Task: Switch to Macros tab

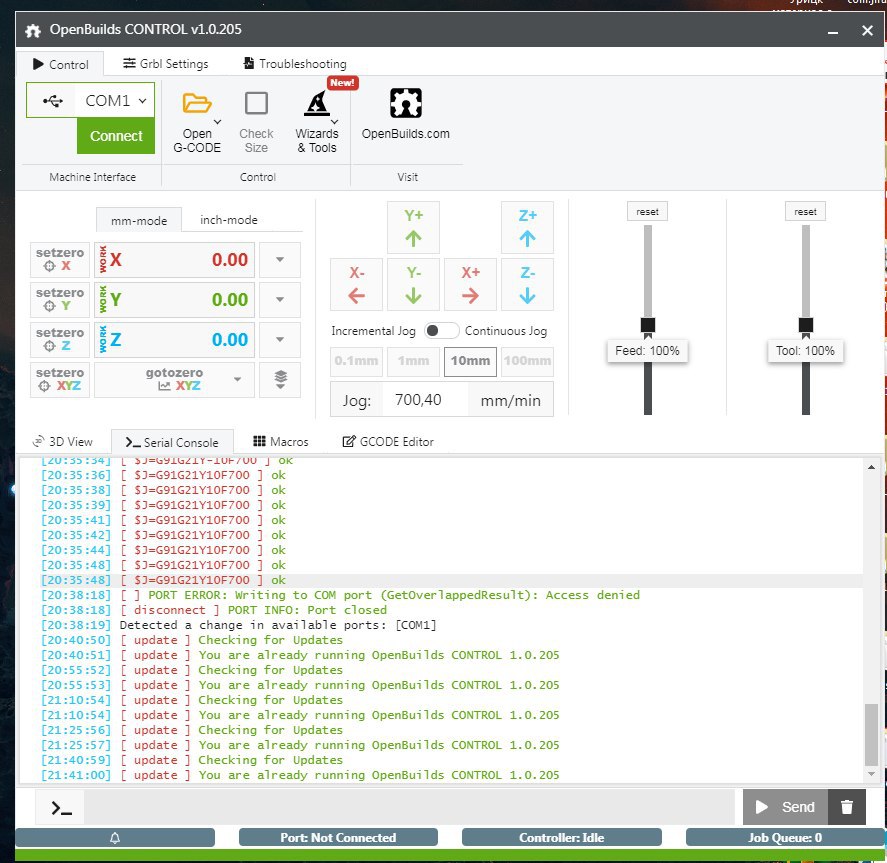Action: click(281, 442)
